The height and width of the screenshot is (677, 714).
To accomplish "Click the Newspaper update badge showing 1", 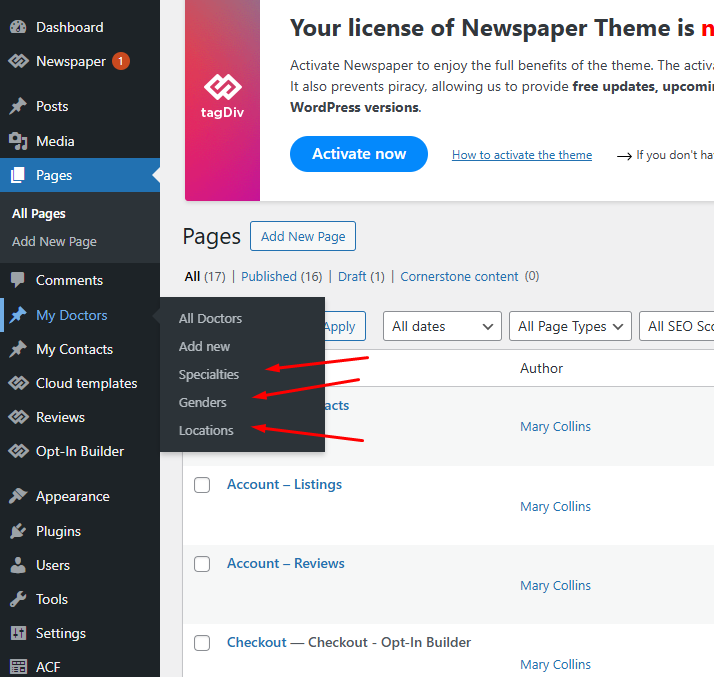I will point(121,61).
